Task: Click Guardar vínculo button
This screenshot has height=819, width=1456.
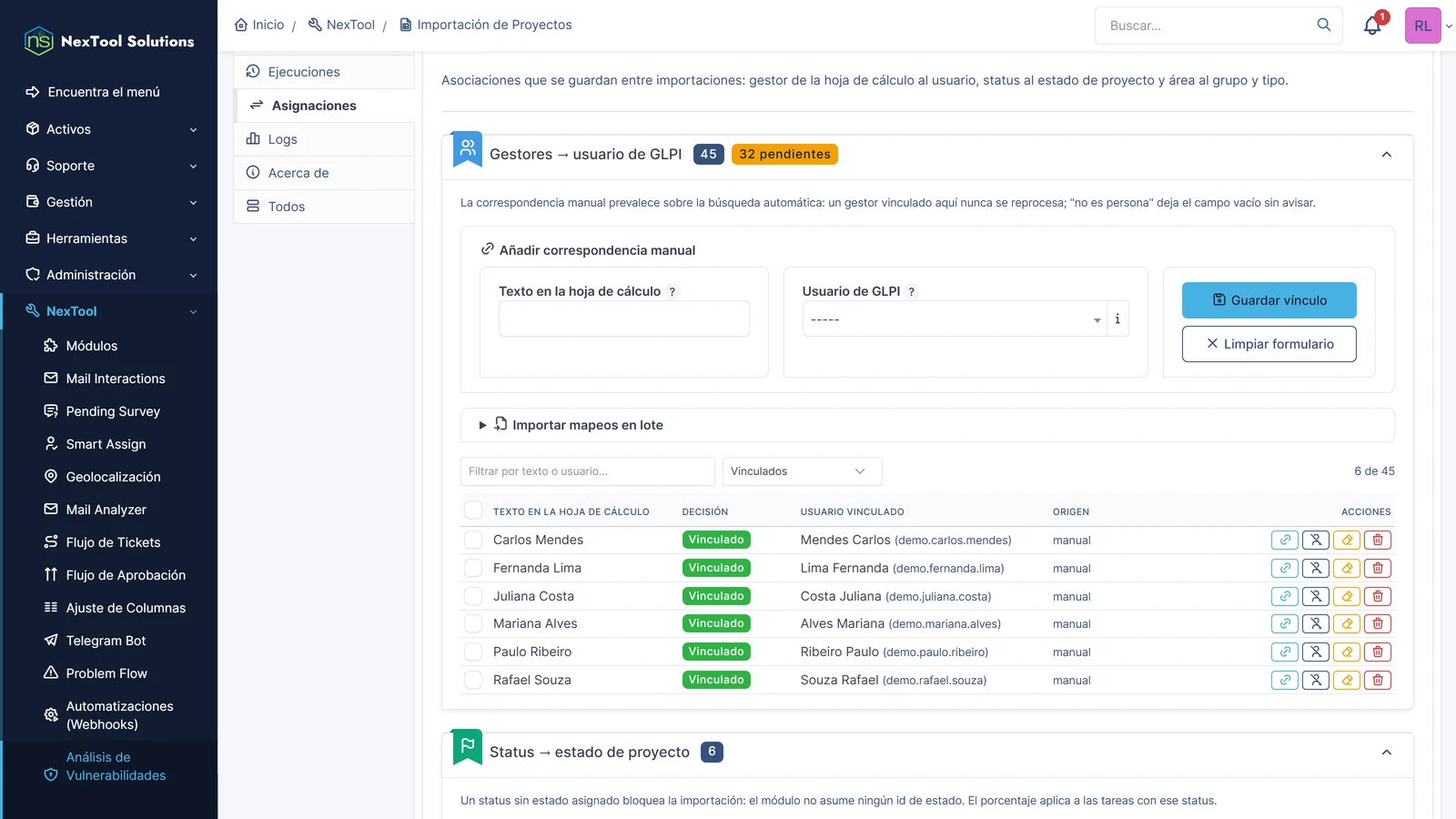Action: tap(1269, 300)
